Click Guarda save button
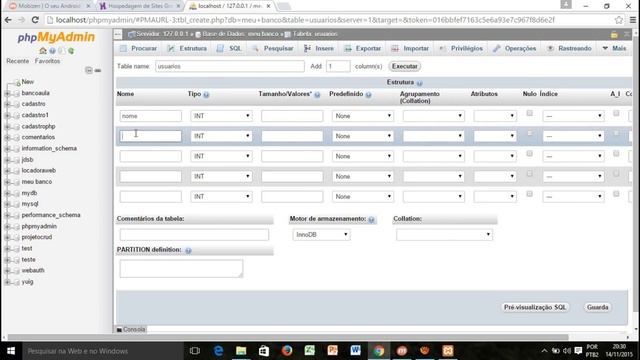 pyautogui.click(x=598, y=307)
